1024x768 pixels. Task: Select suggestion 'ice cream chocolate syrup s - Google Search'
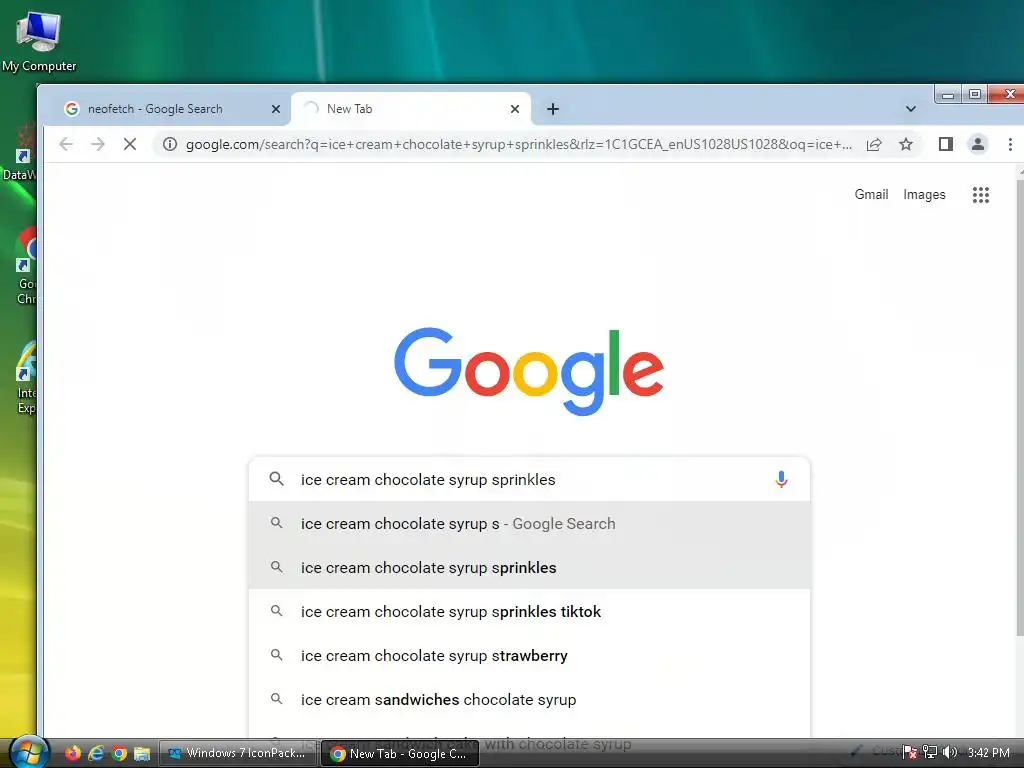tap(529, 524)
